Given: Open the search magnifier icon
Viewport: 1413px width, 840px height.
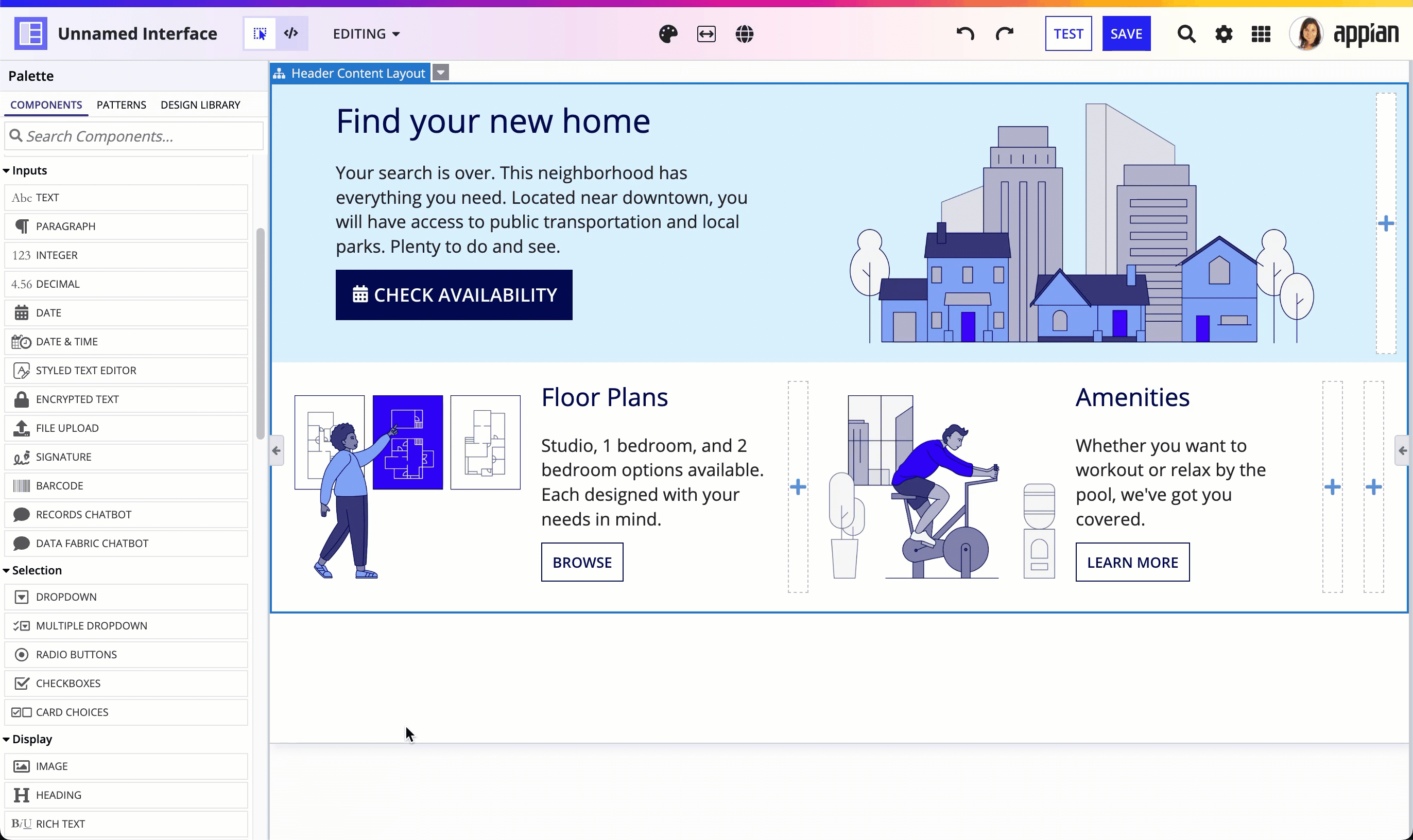Looking at the screenshot, I should tap(1186, 34).
